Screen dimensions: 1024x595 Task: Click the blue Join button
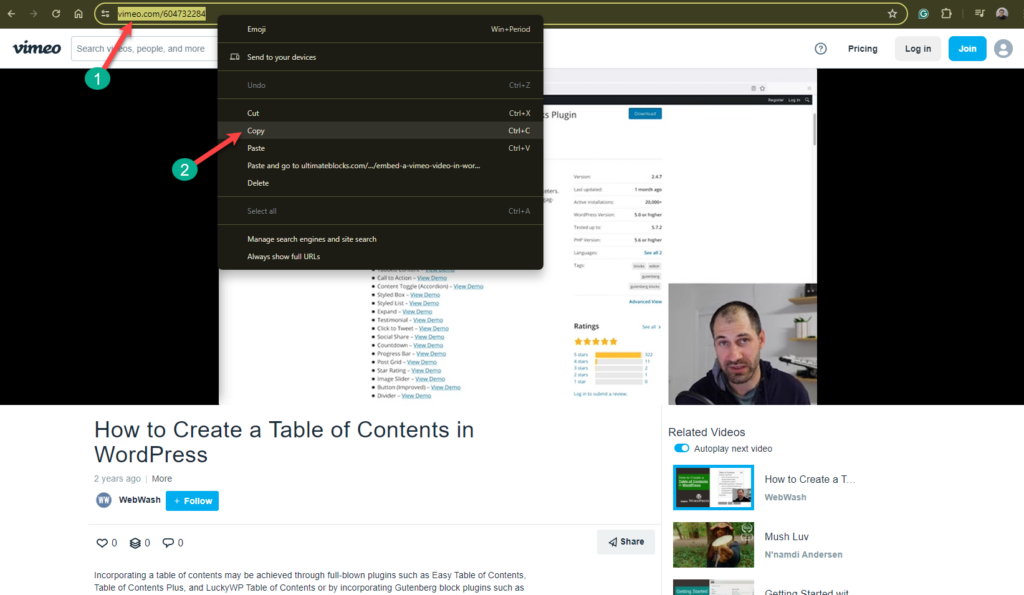point(967,48)
